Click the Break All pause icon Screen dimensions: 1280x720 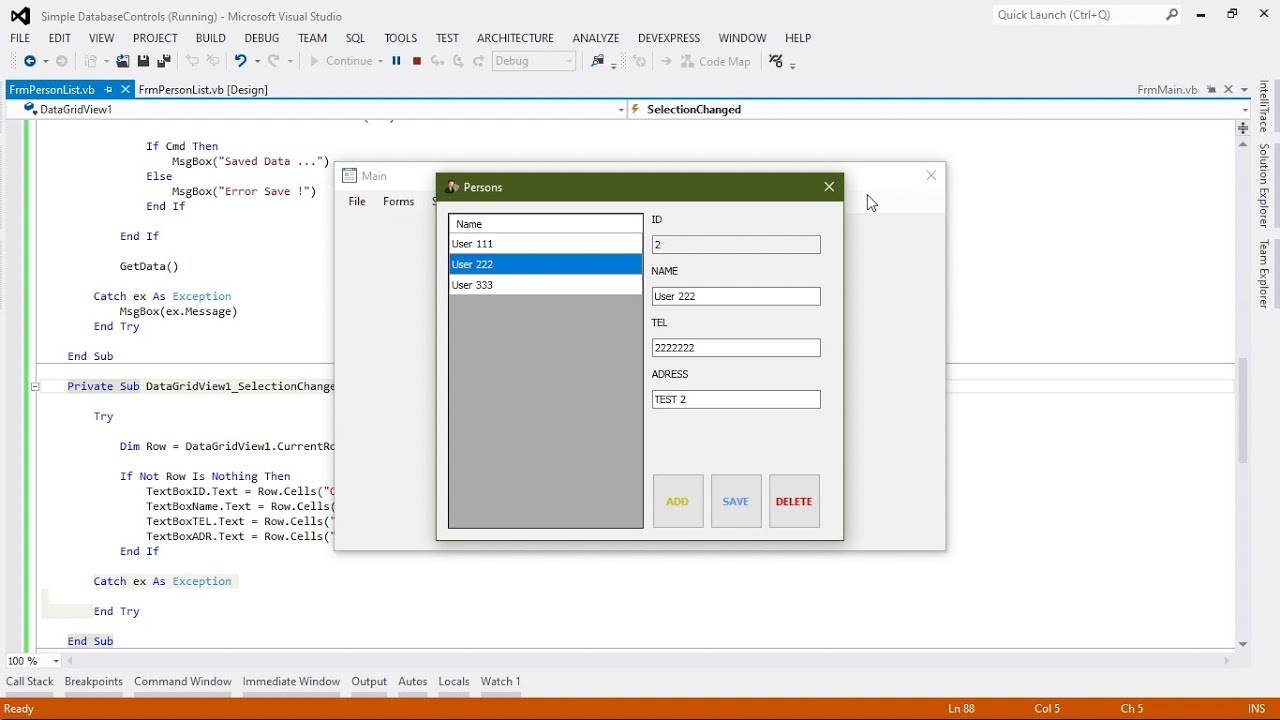(x=396, y=61)
